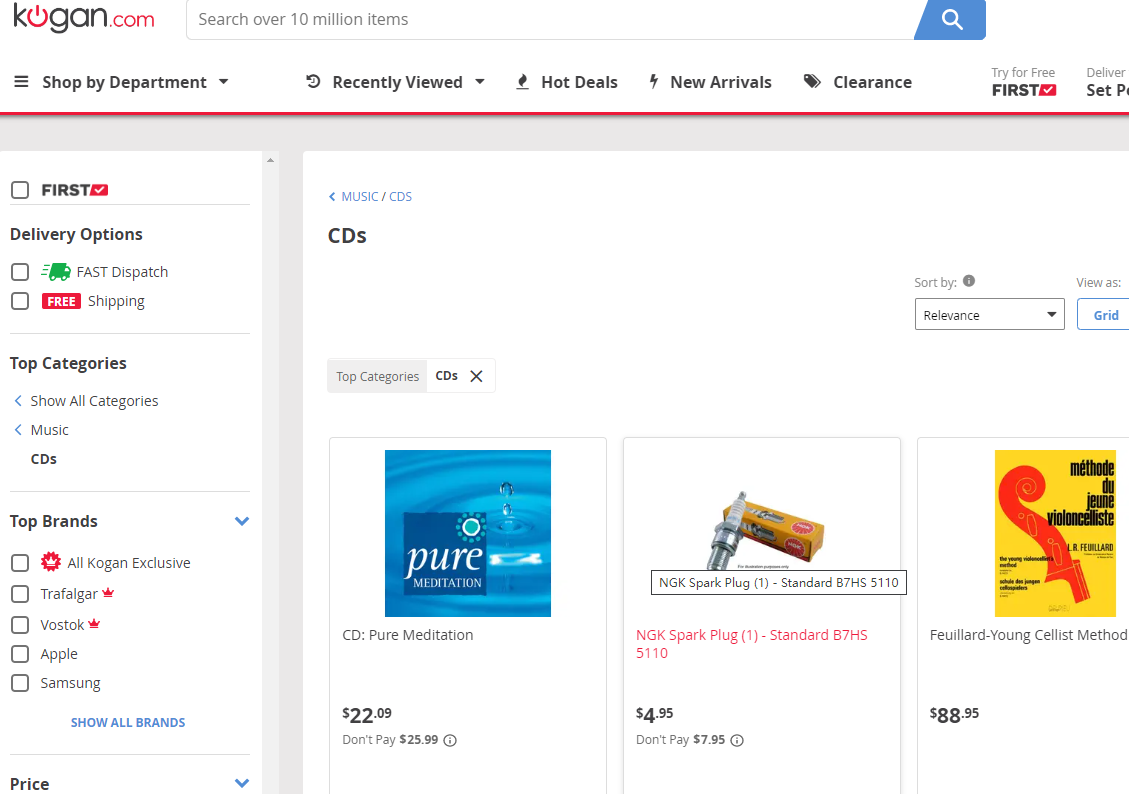Click the magnifying glass search button
Viewport: 1129px width, 794px height.
point(952,19)
